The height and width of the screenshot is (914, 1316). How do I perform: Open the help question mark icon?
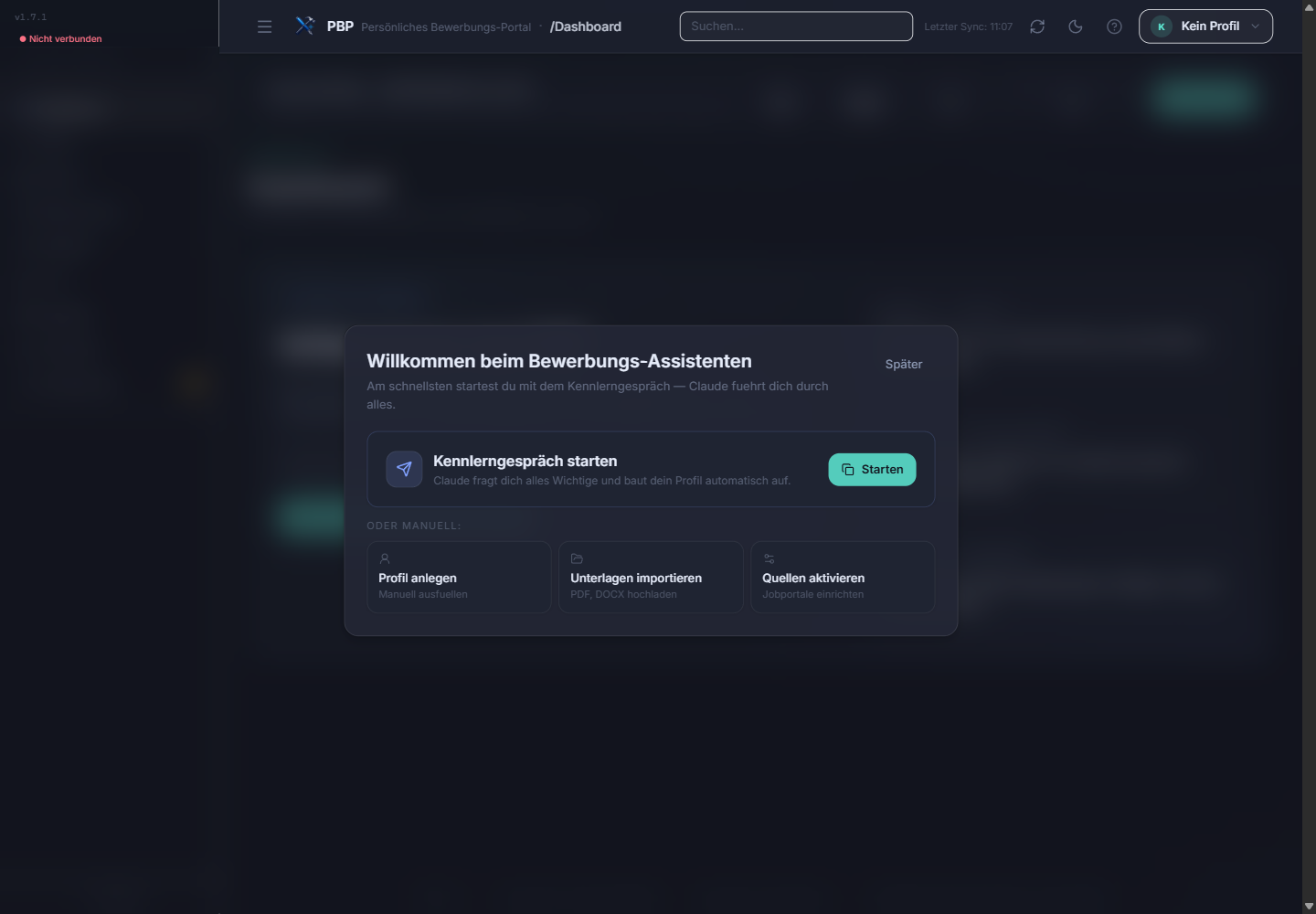click(1114, 27)
